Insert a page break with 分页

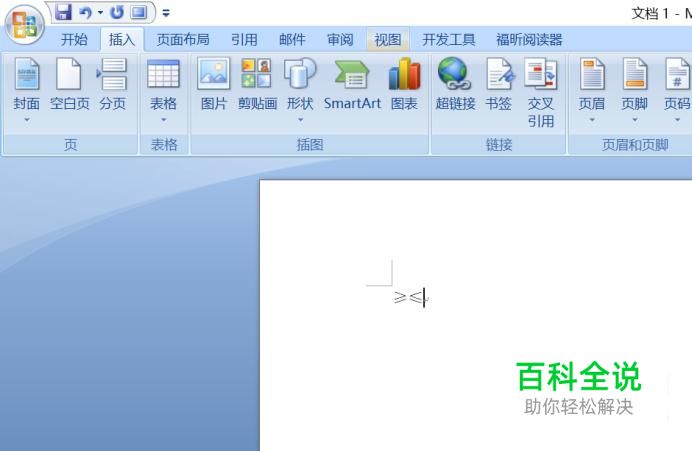(113, 84)
